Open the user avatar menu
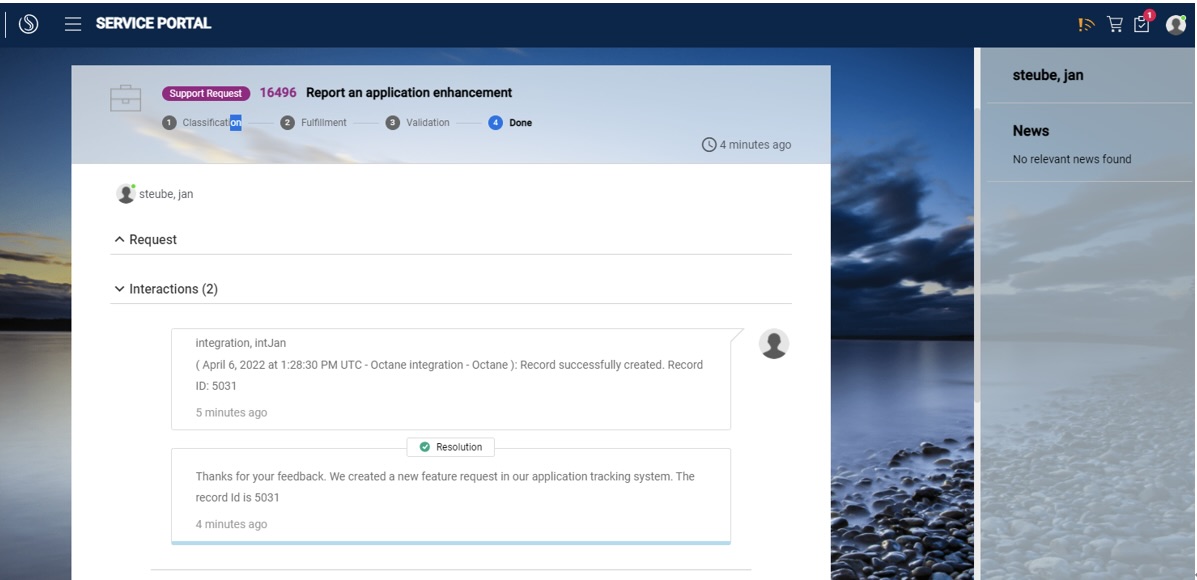The height and width of the screenshot is (580, 1197). [1176, 23]
